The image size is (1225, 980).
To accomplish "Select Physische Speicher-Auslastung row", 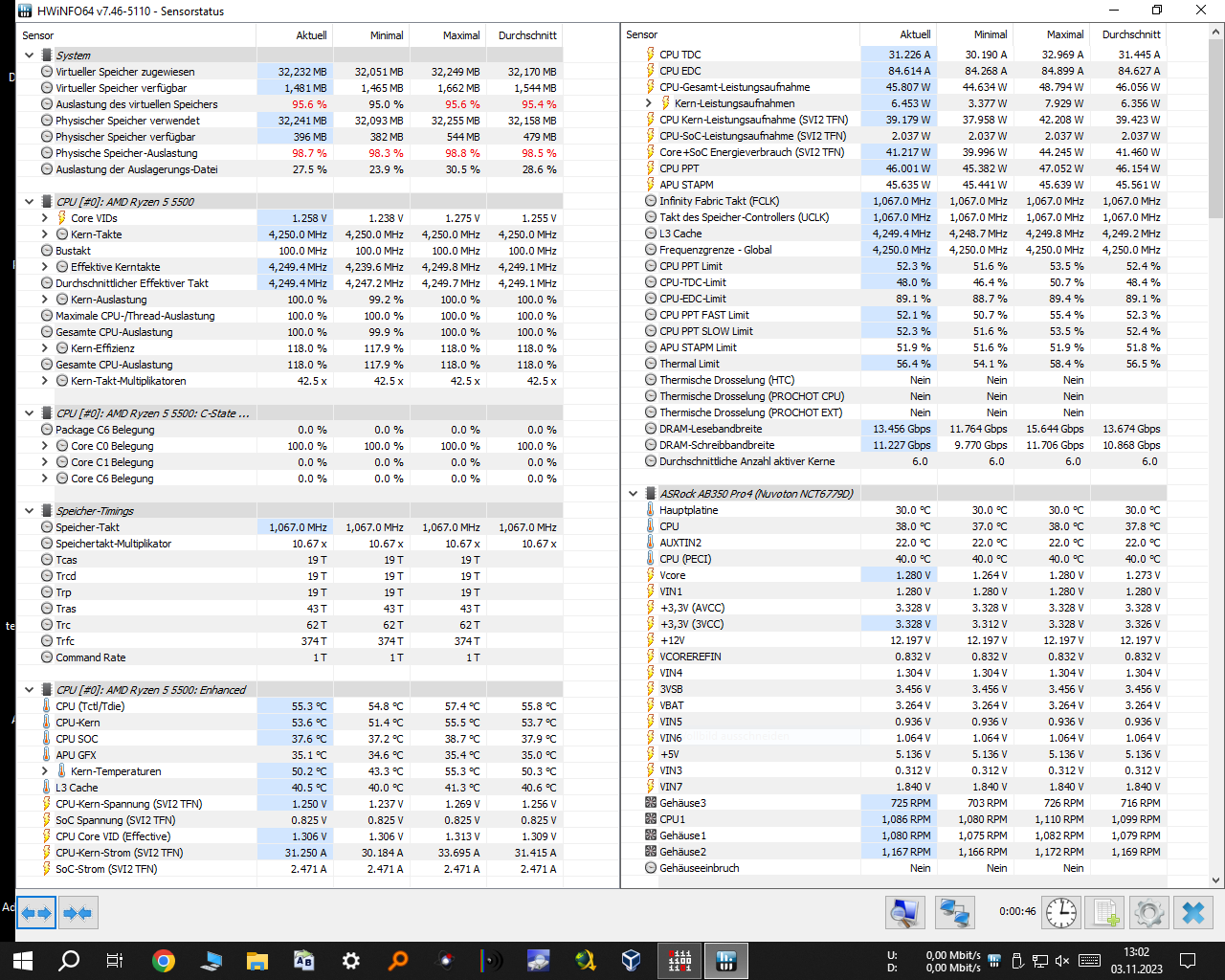I will (290, 153).
